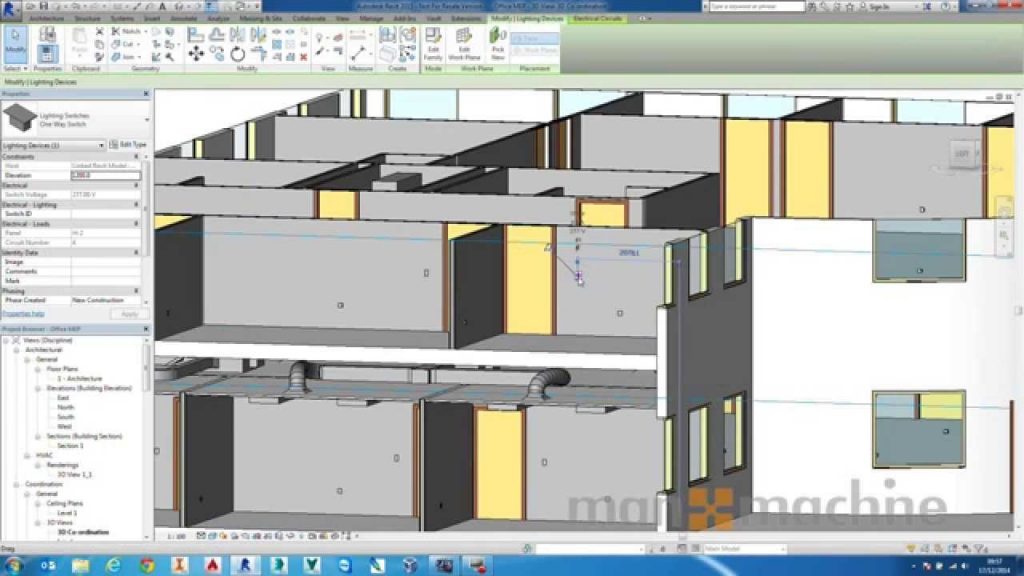Click the Edit Type button
The width and height of the screenshot is (1024, 576).
coord(127,145)
